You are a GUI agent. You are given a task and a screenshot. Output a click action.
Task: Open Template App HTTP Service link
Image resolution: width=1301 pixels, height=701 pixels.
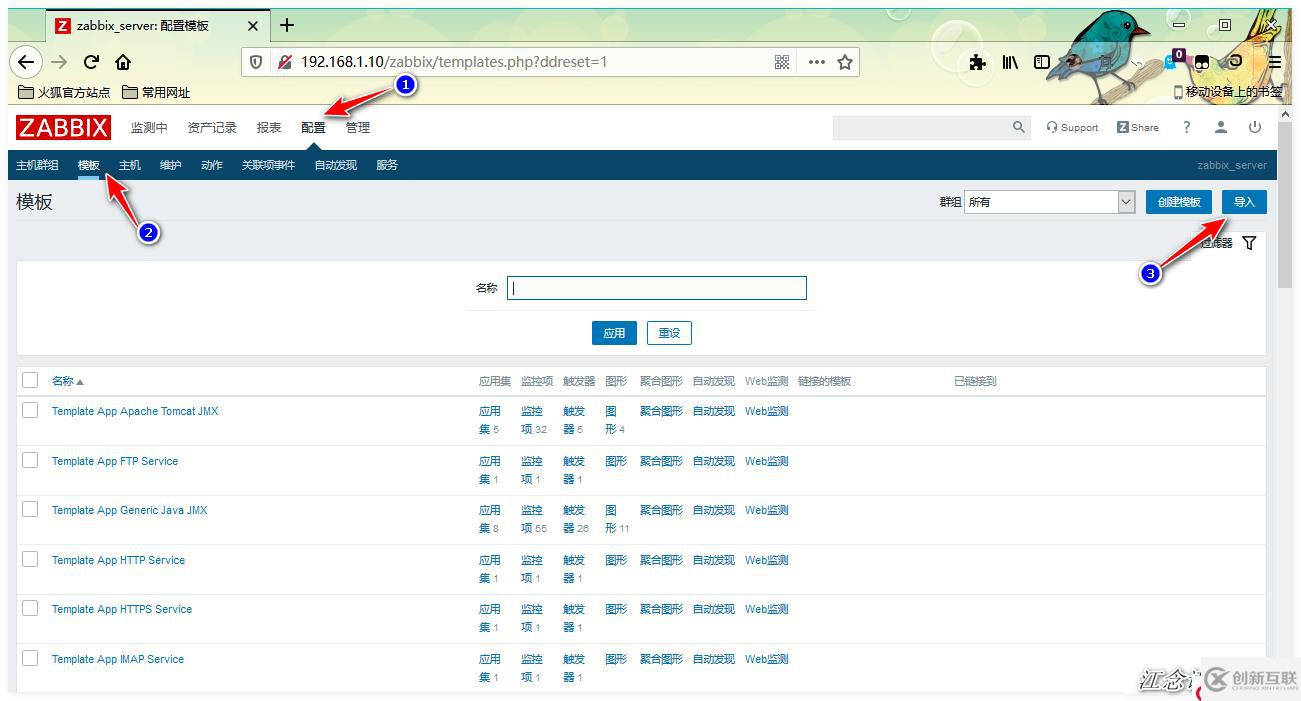118,560
